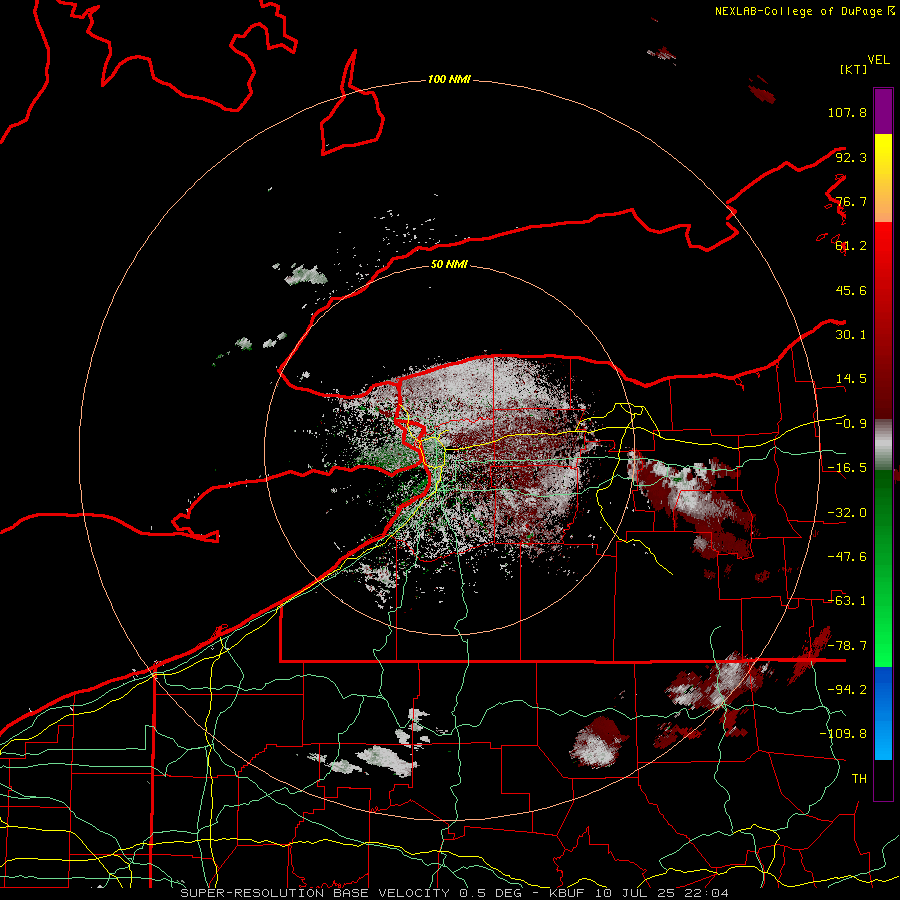Image resolution: width=900 pixels, height=900 pixels.
Task: Select the -32.0 scale value
Action: (847, 513)
